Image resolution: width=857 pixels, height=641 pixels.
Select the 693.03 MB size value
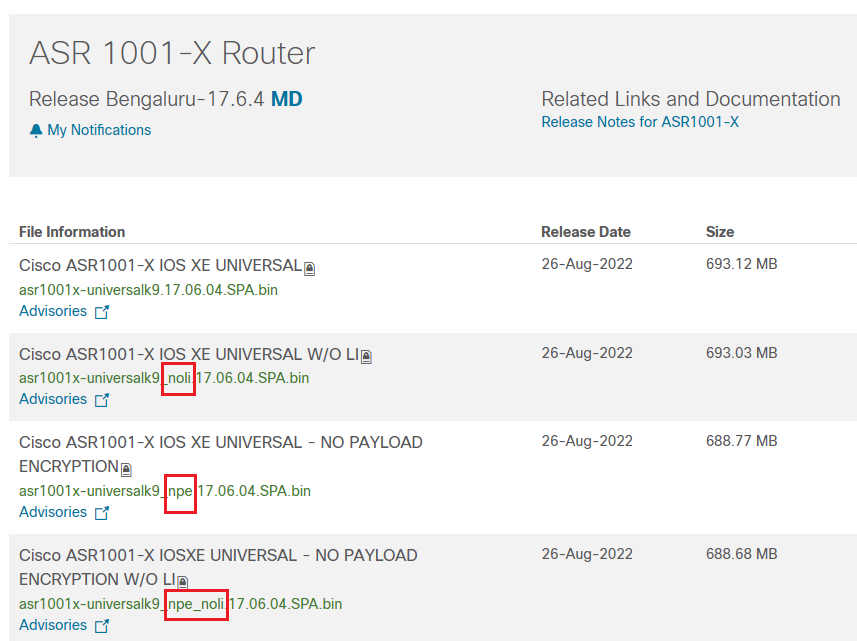pos(741,353)
